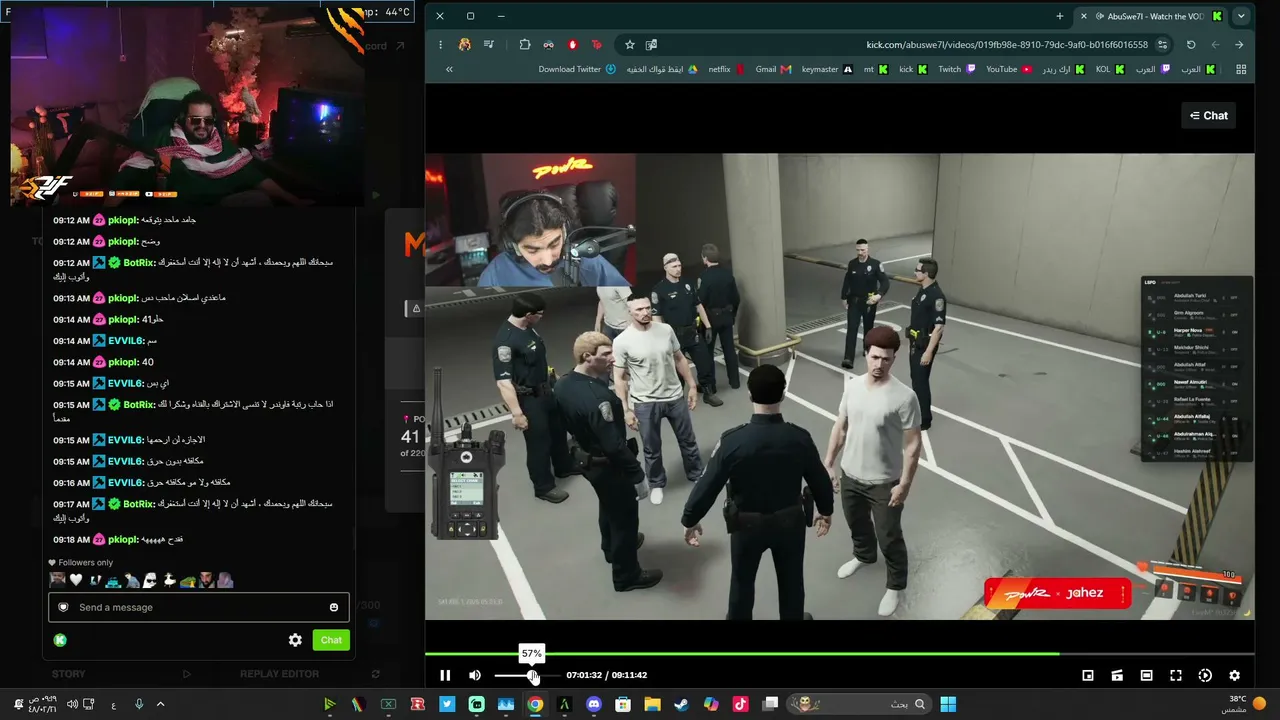Open the Chrome profile avatar
This screenshot has width=1280, height=720.
click(465, 45)
